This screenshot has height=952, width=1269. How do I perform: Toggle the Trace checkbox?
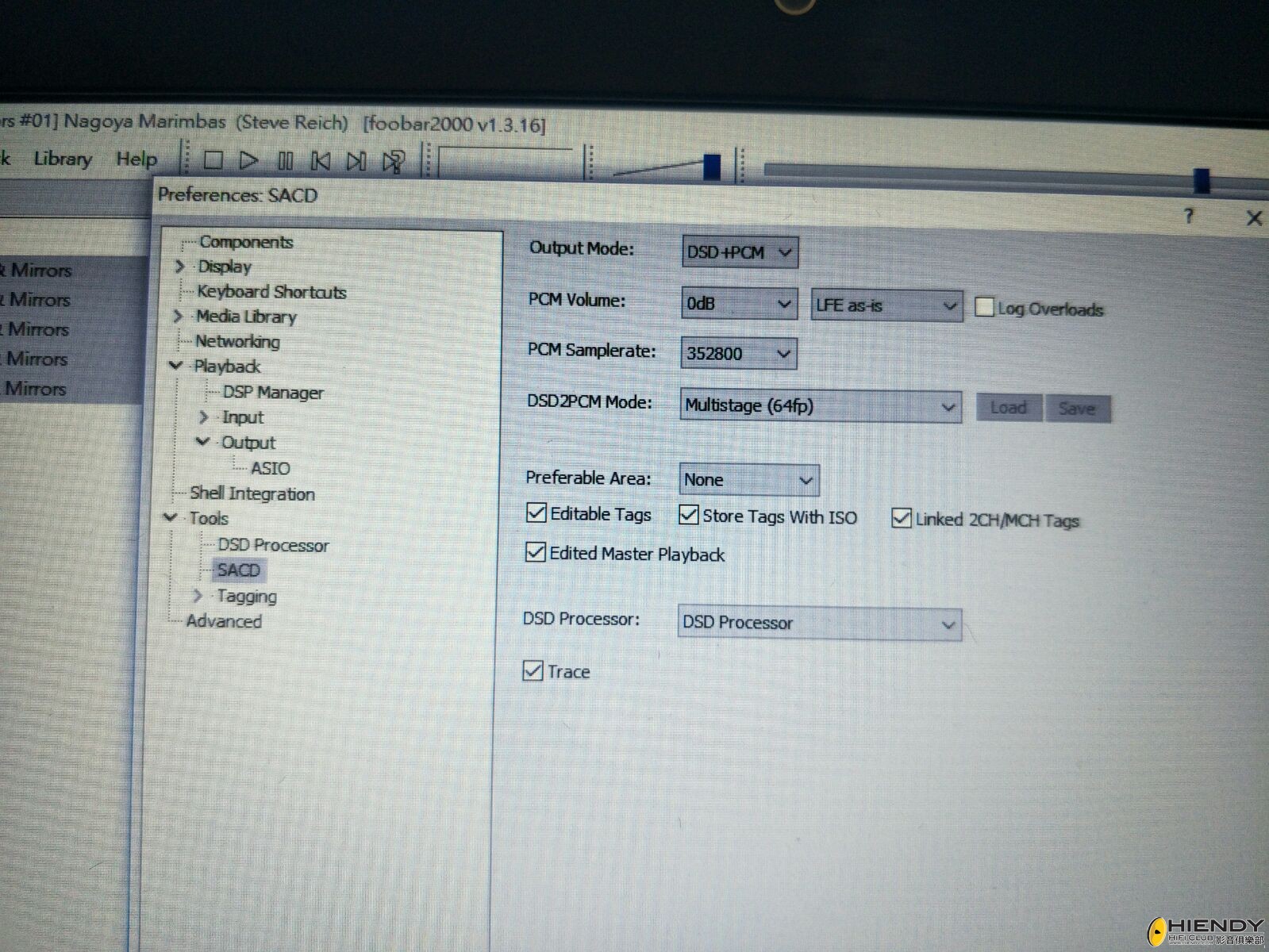(x=533, y=671)
